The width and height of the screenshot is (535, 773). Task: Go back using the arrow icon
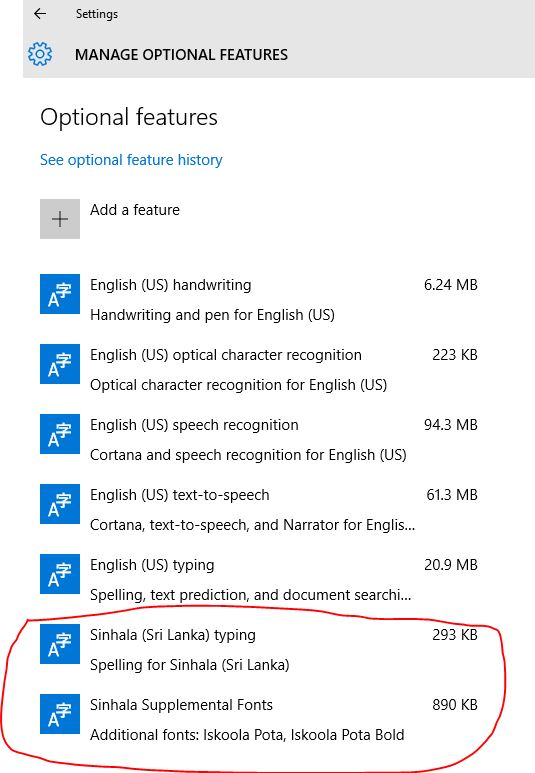[40, 14]
